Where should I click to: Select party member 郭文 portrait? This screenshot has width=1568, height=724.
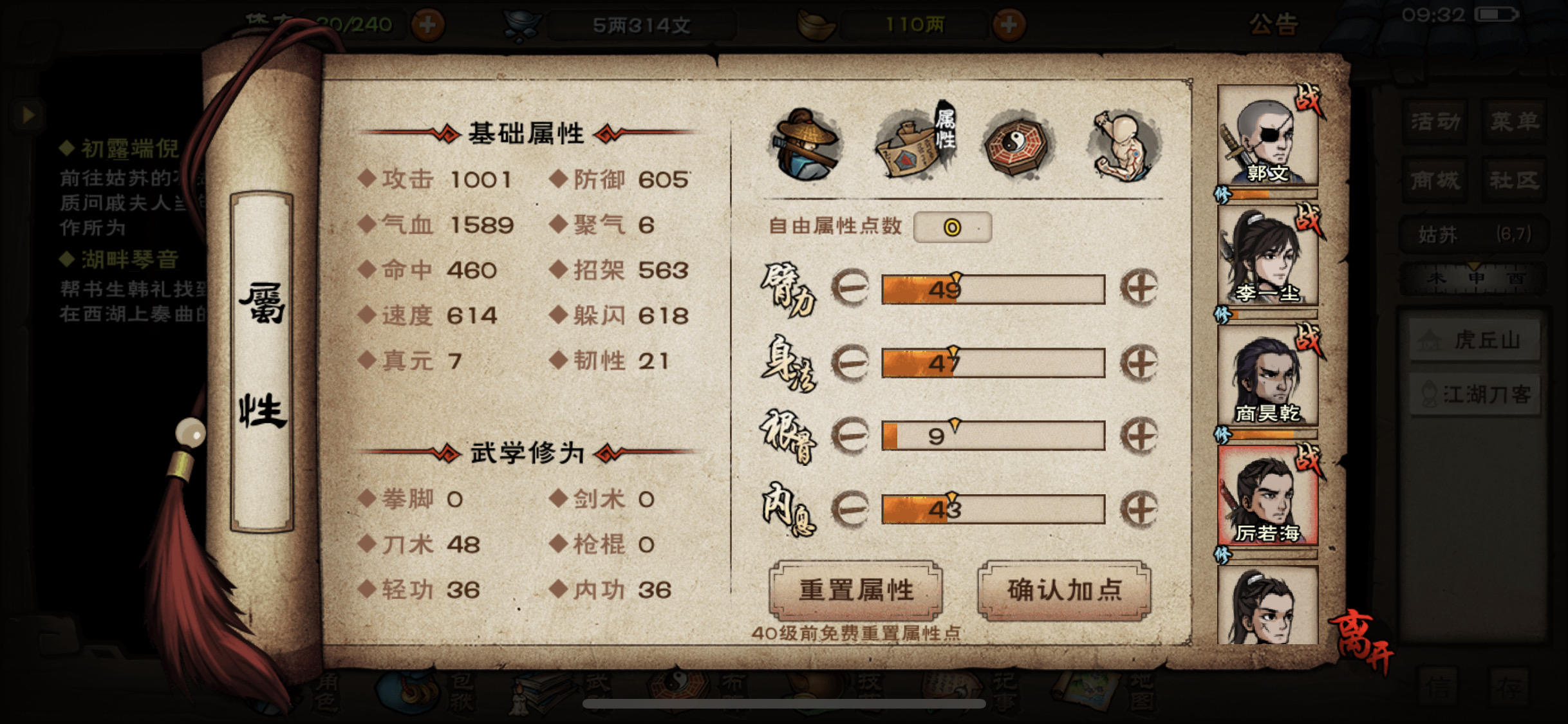pos(1267,136)
